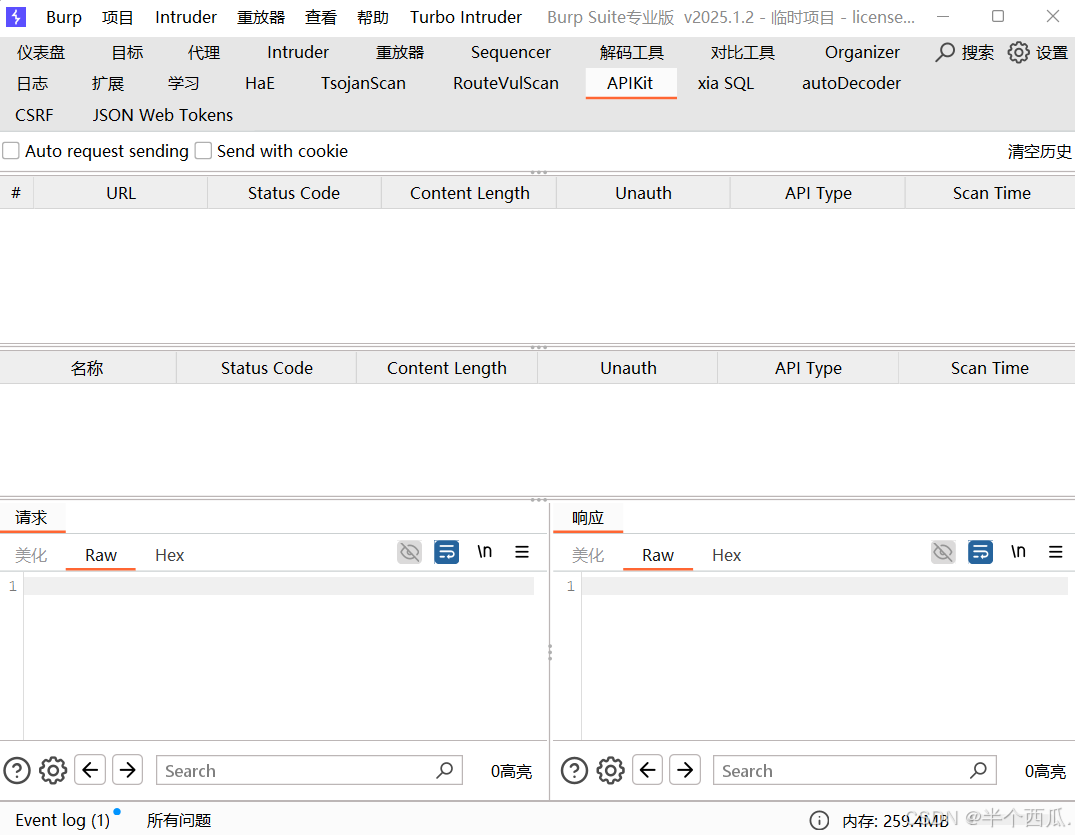This screenshot has height=835, width=1075.
Task: Switch to the 代理 tab
Action: pyautogui.click(x=204, y=52)
